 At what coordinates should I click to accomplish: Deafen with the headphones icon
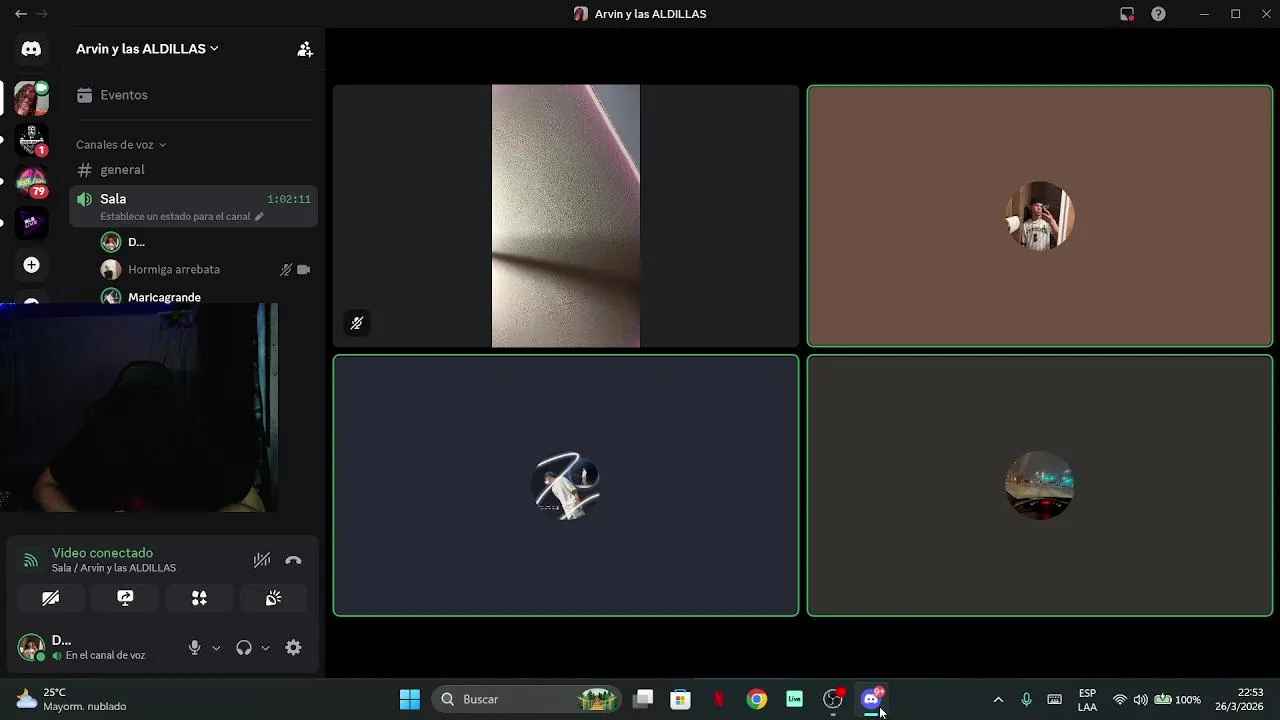tap(244, 648)
